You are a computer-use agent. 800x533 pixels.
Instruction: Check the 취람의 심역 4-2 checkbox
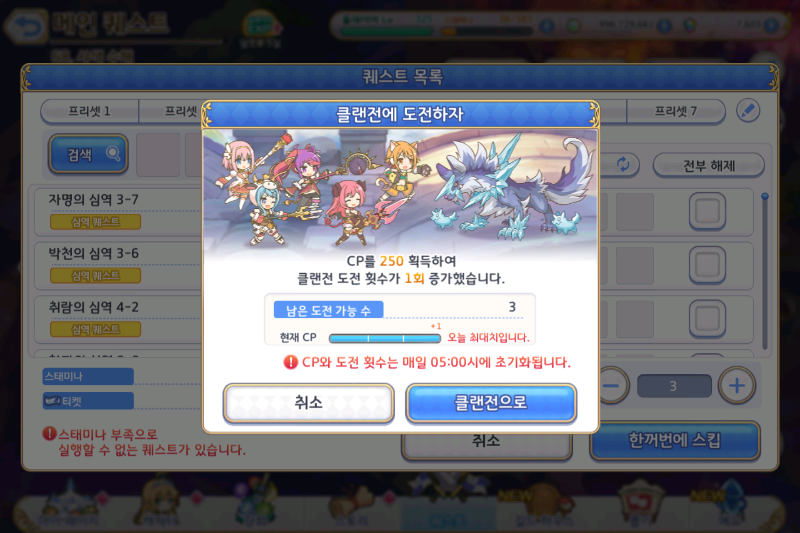[x=707, y=319]
